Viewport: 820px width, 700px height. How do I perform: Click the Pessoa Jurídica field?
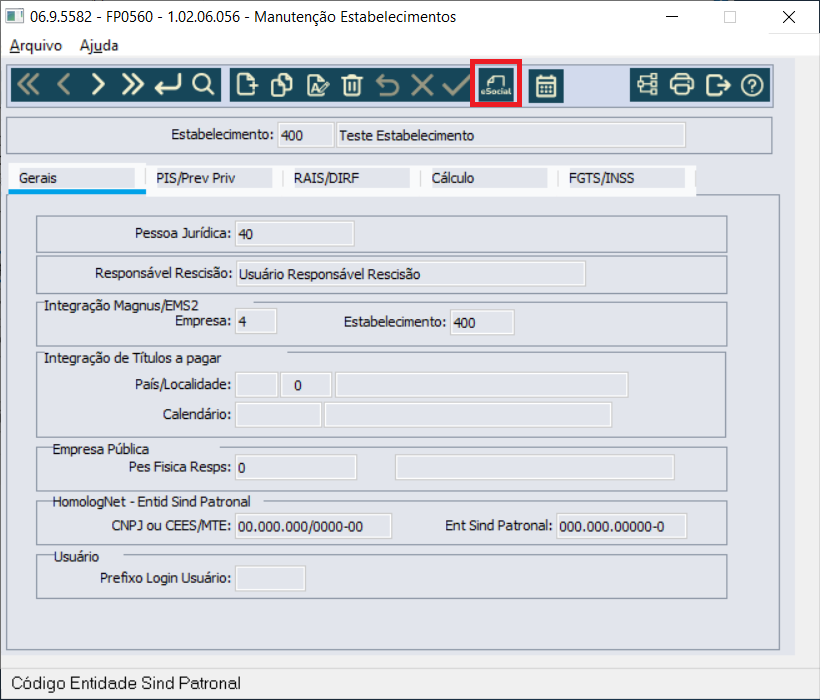click(x=295, y=234)
